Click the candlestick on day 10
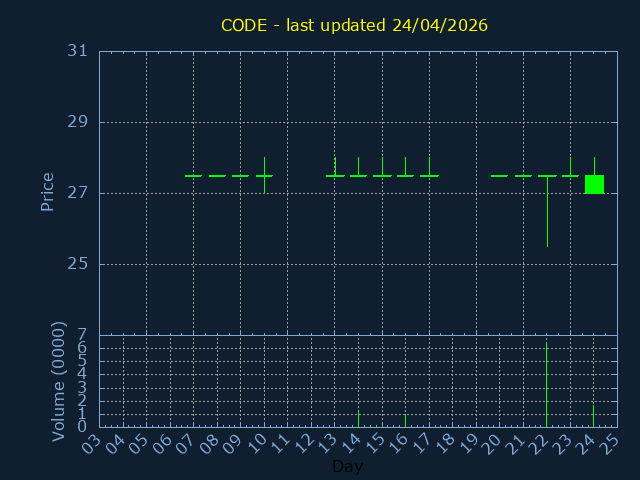Viewport: 640px width, 480px height. click(x=264, y=175)
